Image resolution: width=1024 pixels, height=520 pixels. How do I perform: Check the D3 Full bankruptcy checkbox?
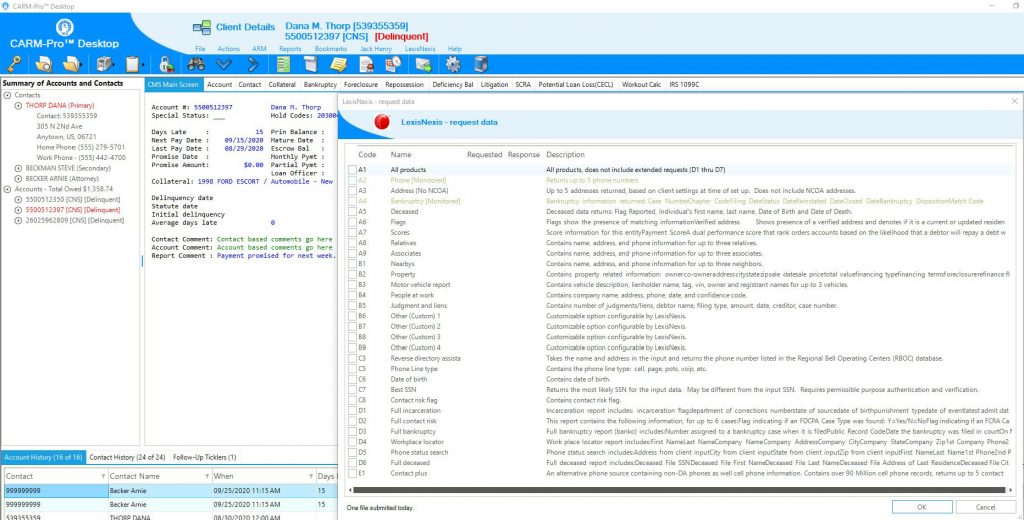pos(353,432)
